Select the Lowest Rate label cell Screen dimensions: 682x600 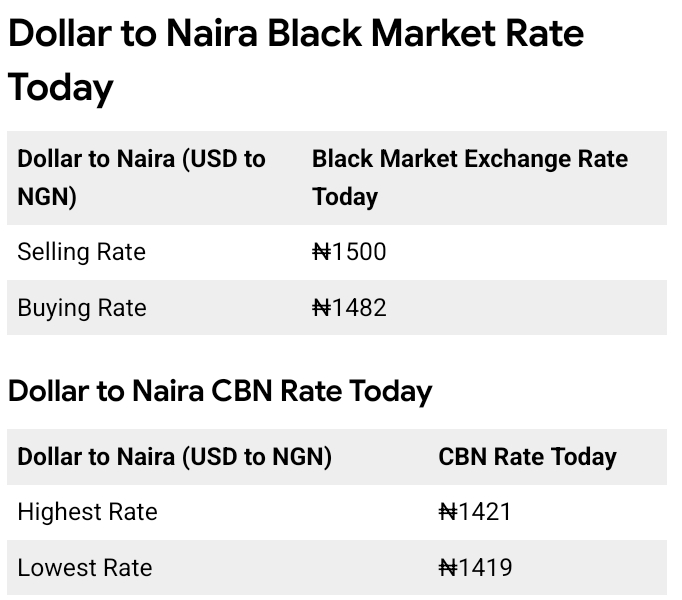(85, 568)
